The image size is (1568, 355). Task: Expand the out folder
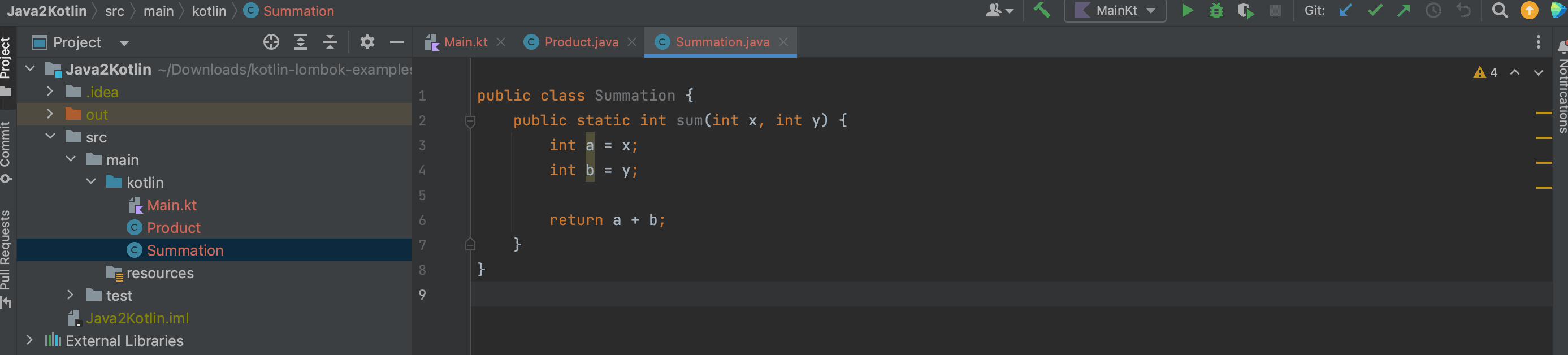pos(50,114)
